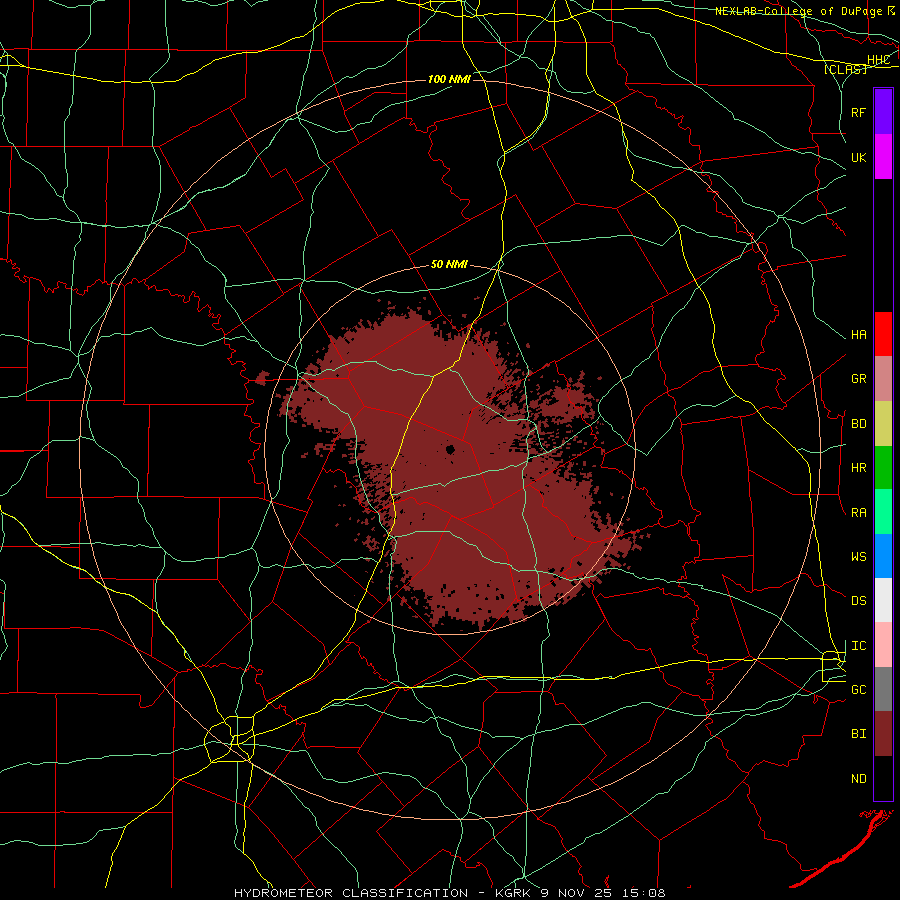
Task: Click the mint RA legend swatch
Action: tap(883, 512)
